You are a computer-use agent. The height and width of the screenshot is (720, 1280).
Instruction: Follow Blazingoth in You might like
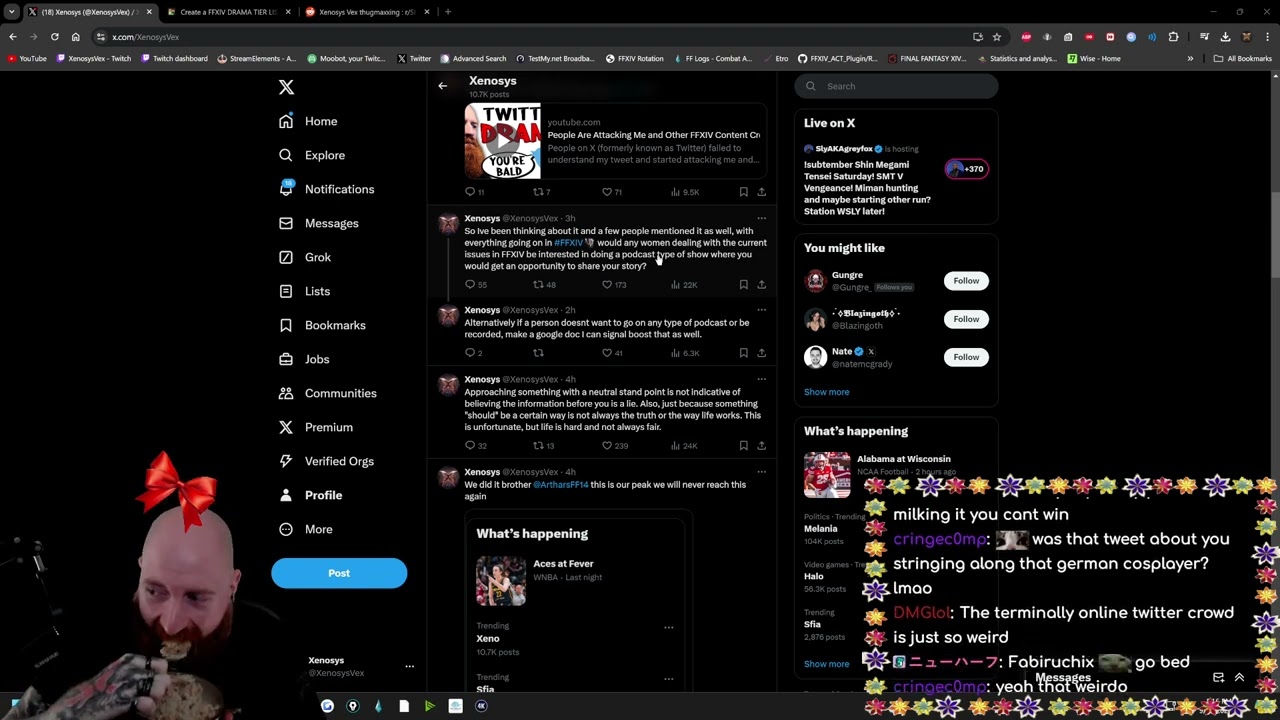click(966, 319)
